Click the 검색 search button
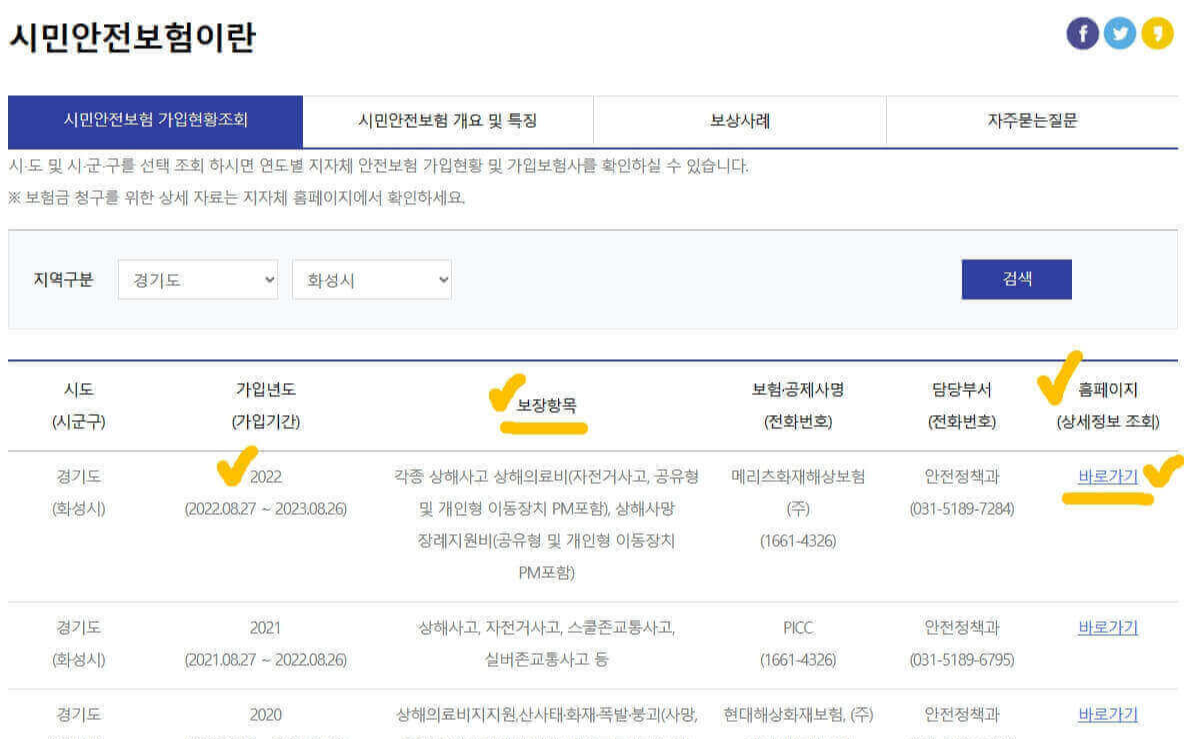The image size is (1184, 739). coord(1016,279)
